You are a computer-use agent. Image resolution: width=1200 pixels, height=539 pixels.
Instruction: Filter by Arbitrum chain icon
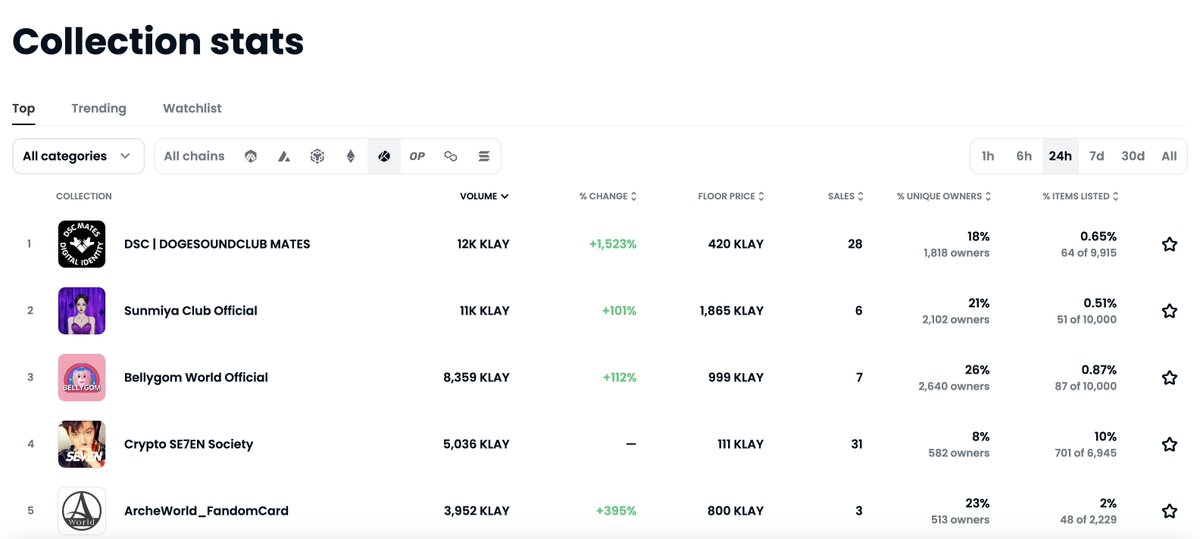pyautogui.click(x=251, y=156)
